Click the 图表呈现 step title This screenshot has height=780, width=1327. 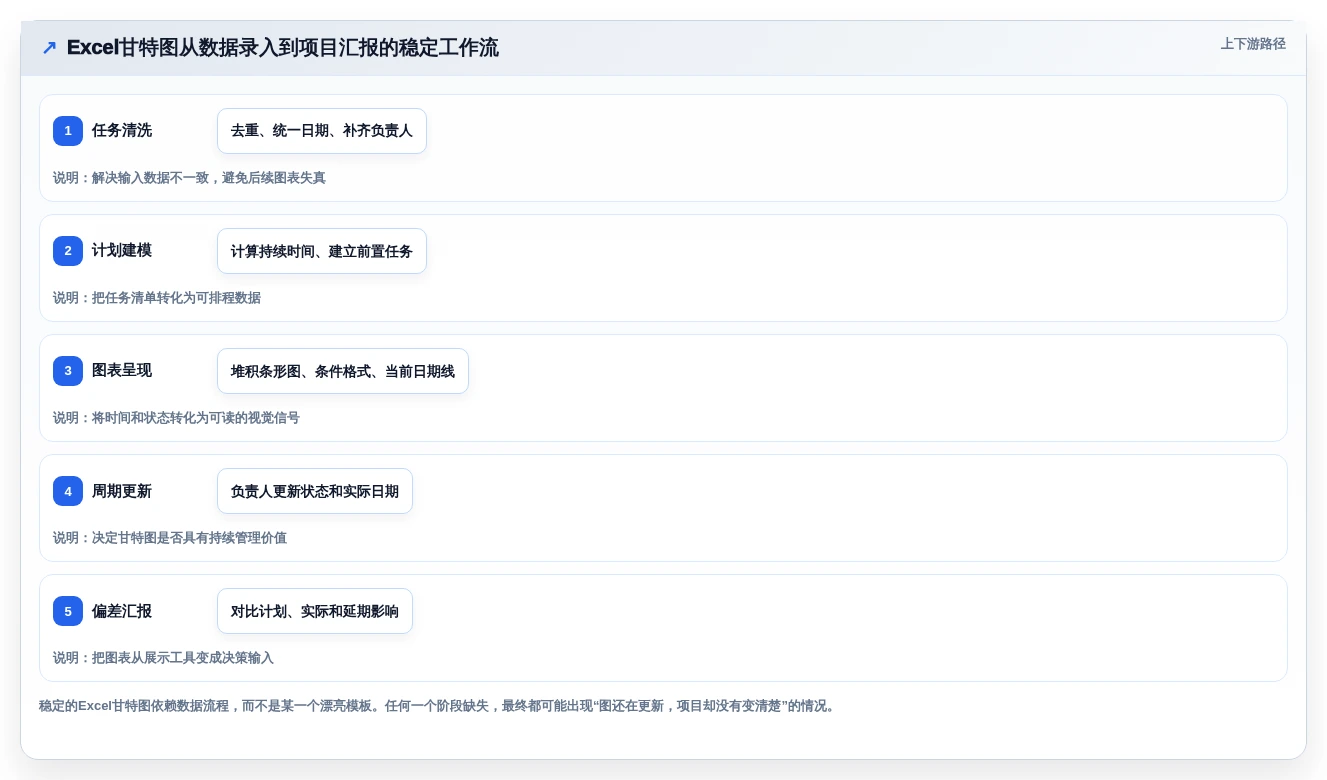(x=122, y=370)
